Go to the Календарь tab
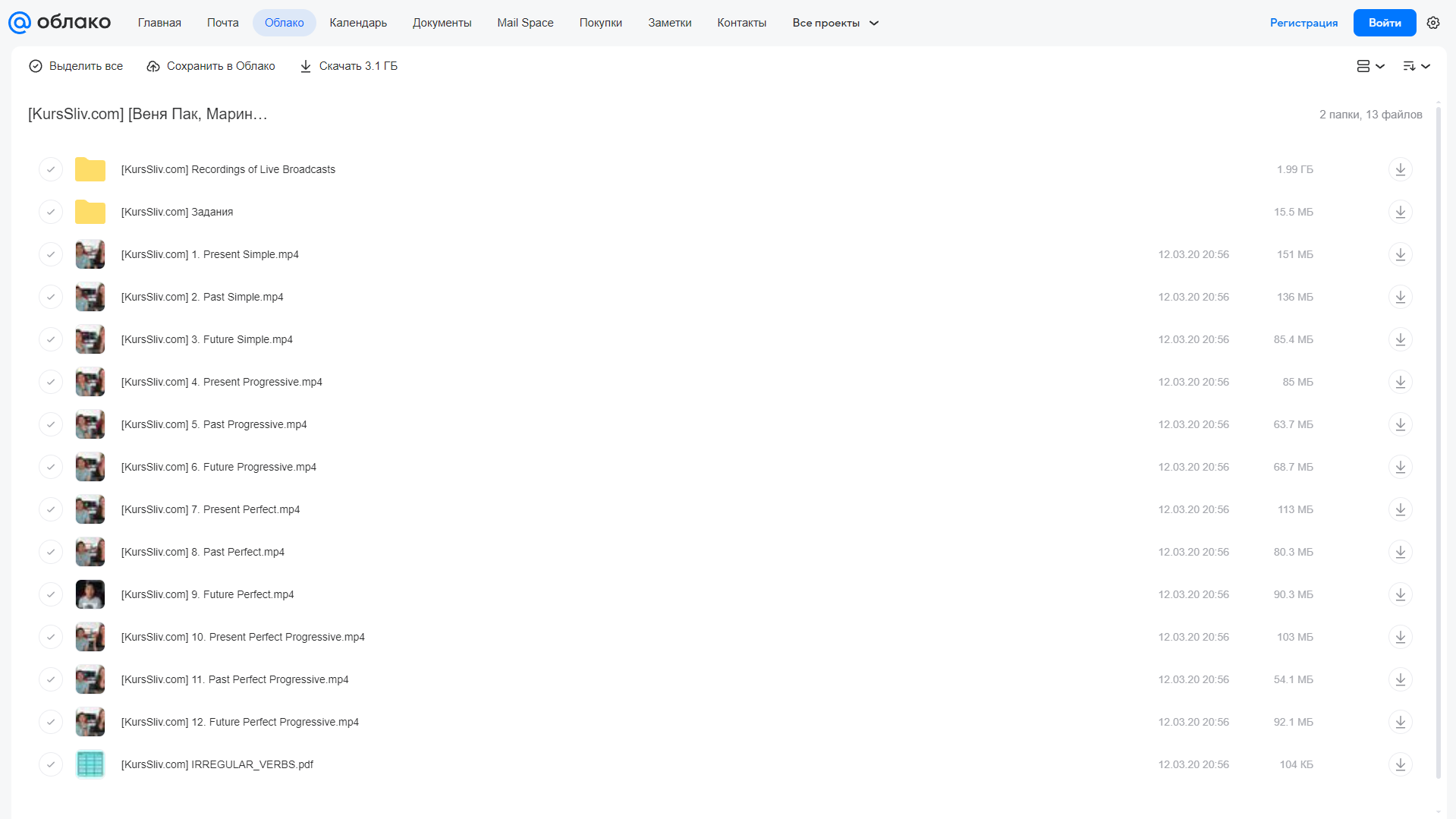1456x819 pixels. pos(358,23)
